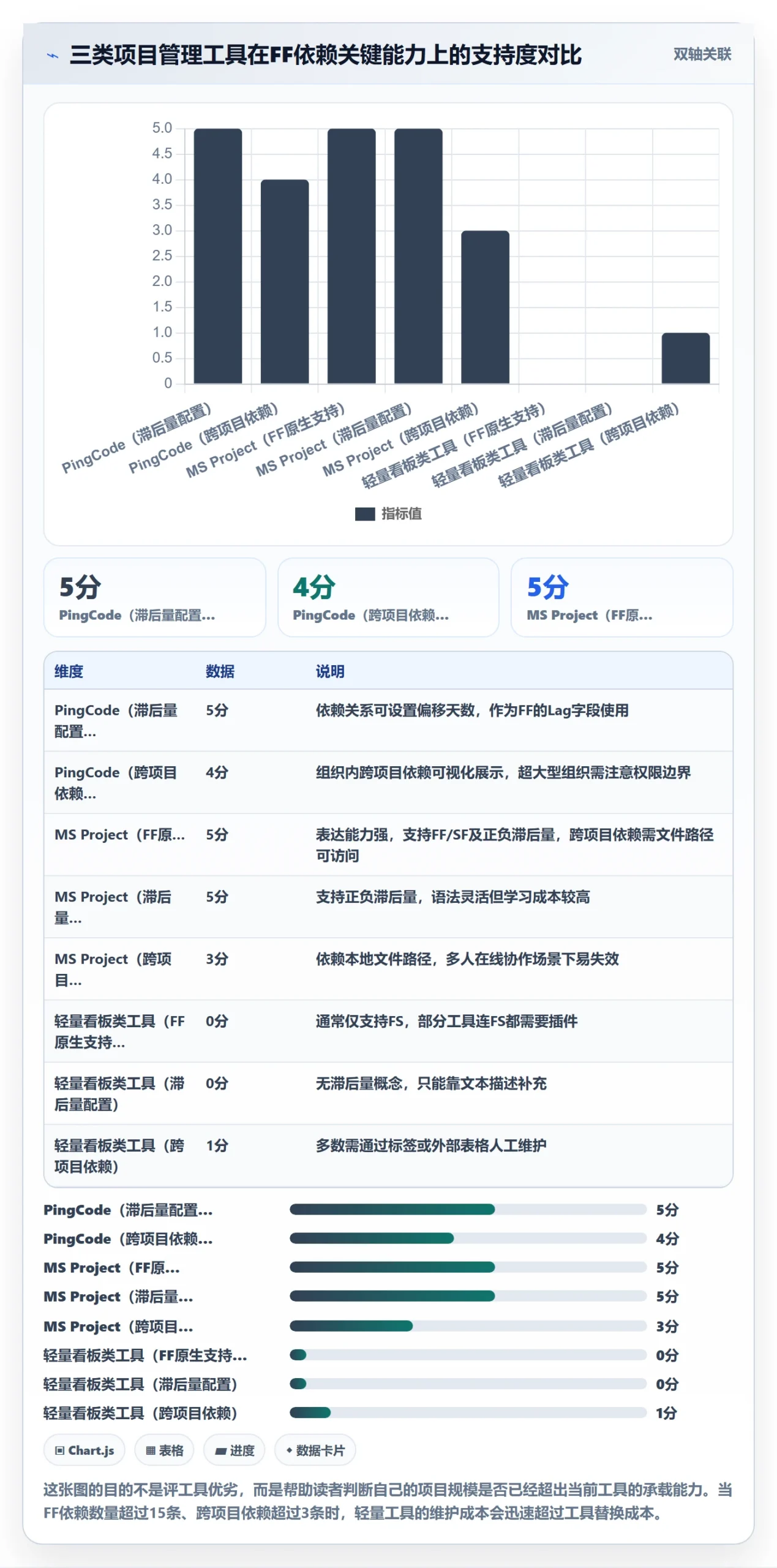Click the footer explanation paragraph

388,1501
